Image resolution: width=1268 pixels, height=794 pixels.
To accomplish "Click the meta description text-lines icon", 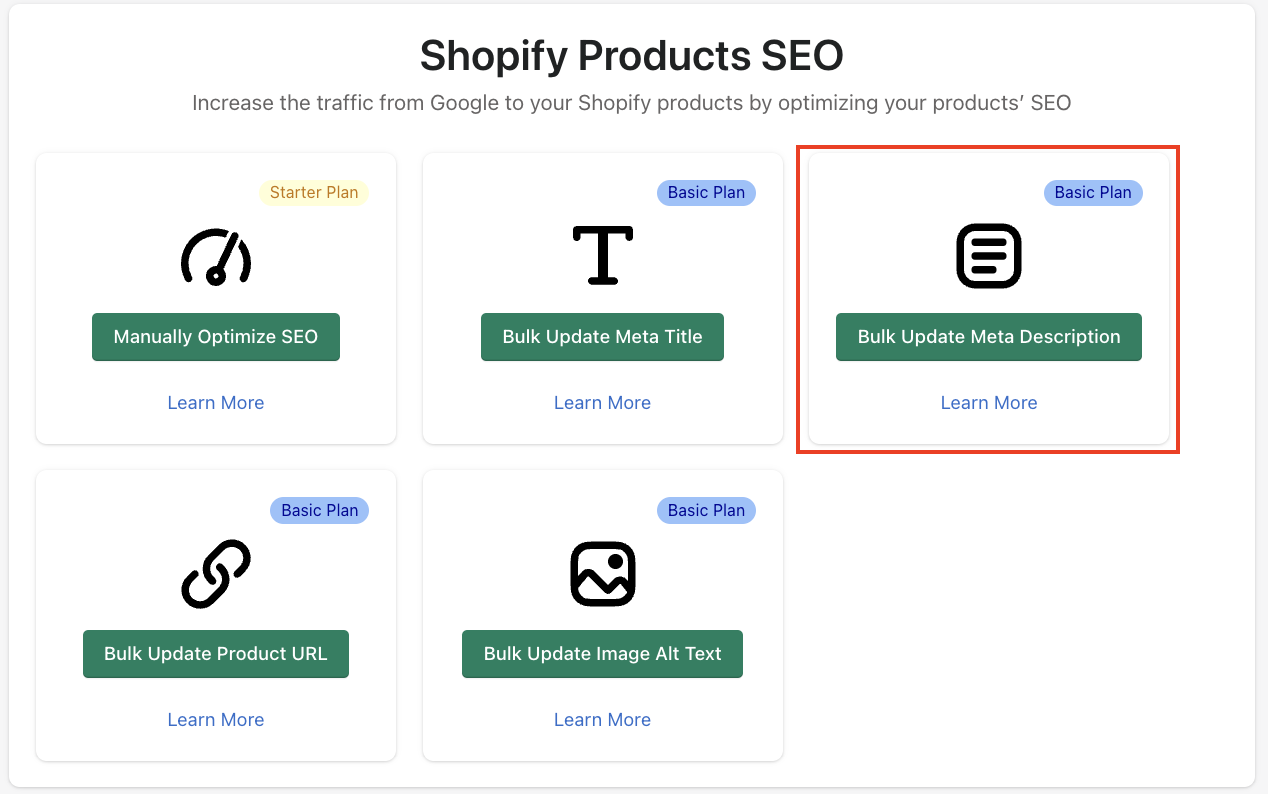I will pyautogui.click(x=989, y=257).
